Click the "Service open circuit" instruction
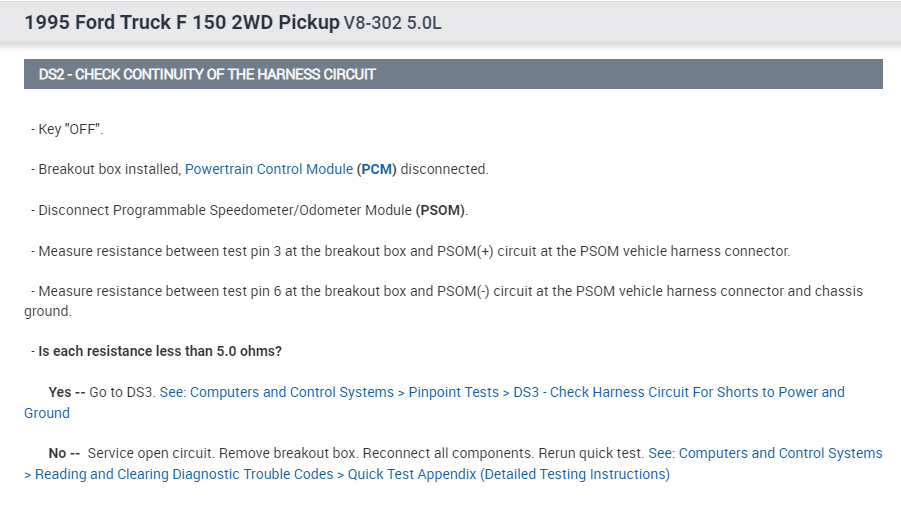This screenshot has width=901, height=520. (x=151, y=453)
